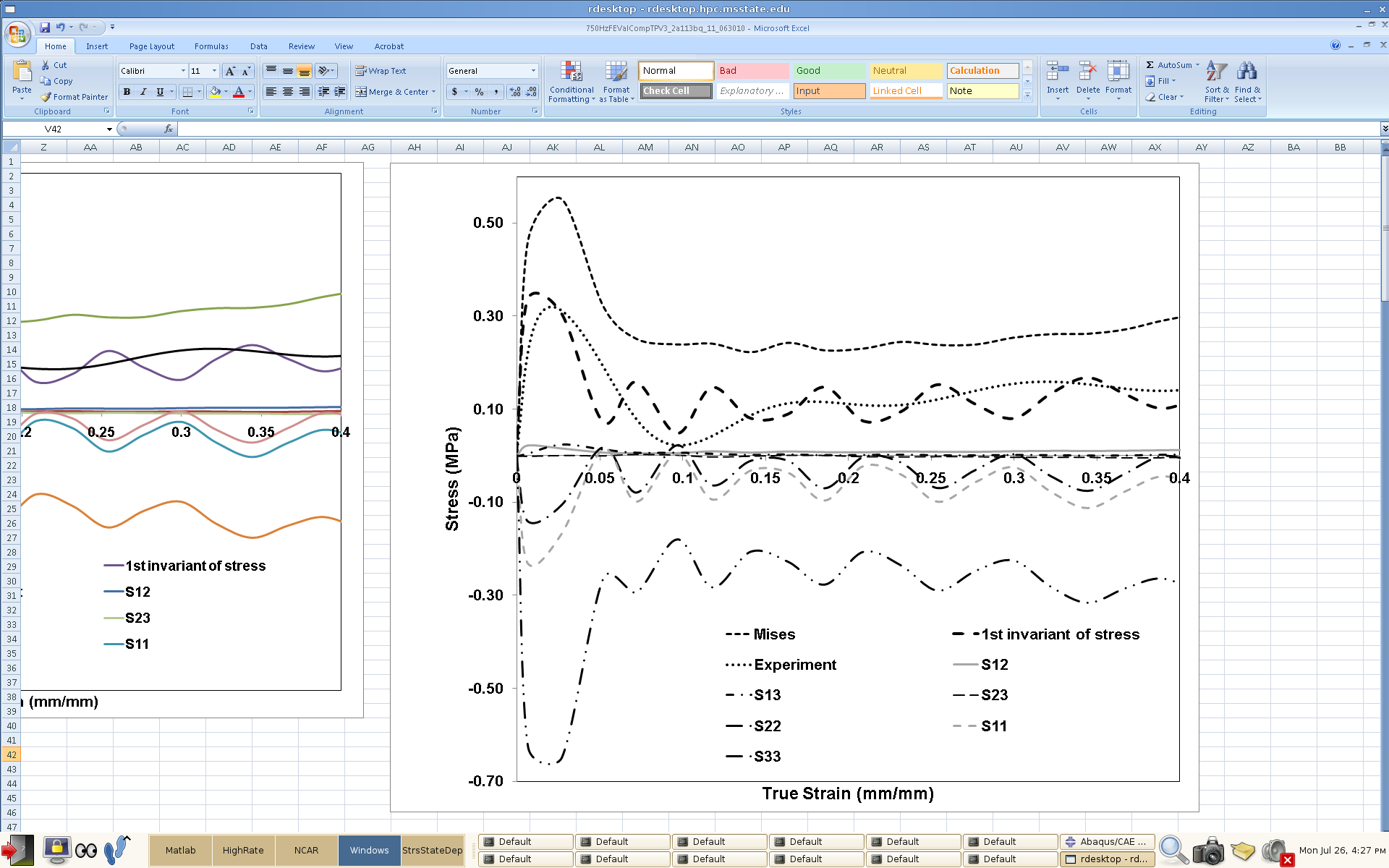Viewport: 1389px width, 868px height.
Task: Click the Insert Cells icon
Action: (1057, 72)
